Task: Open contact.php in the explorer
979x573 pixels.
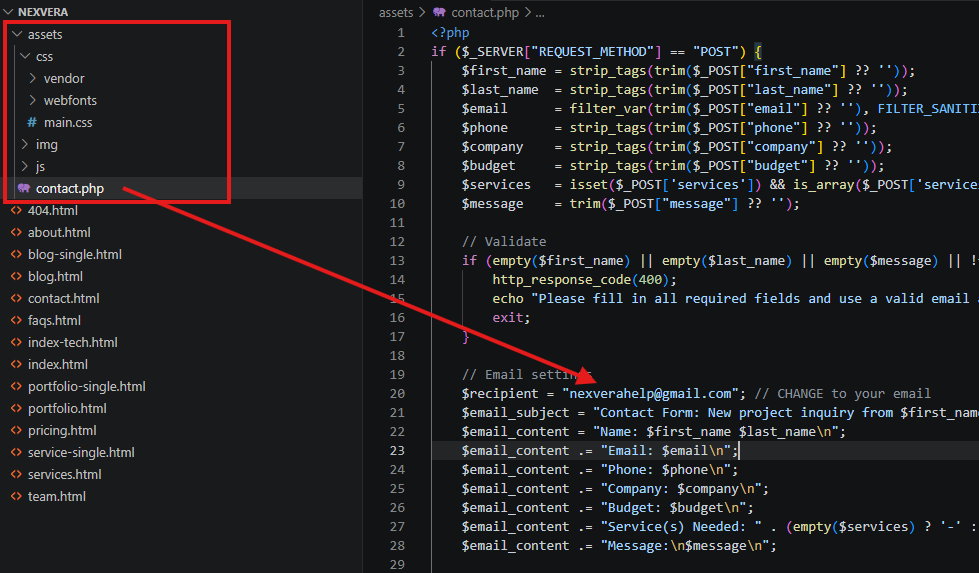Action: (x=70, y=189)
